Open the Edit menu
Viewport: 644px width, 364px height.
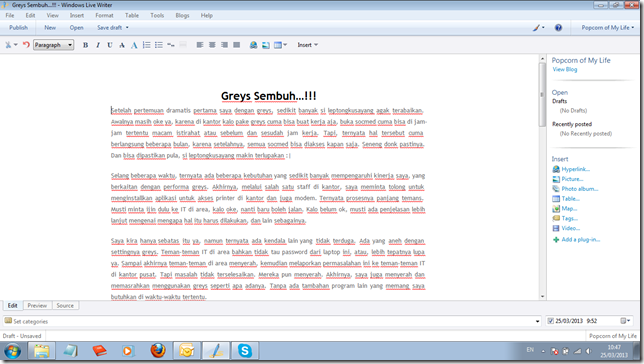pos(30,15)
